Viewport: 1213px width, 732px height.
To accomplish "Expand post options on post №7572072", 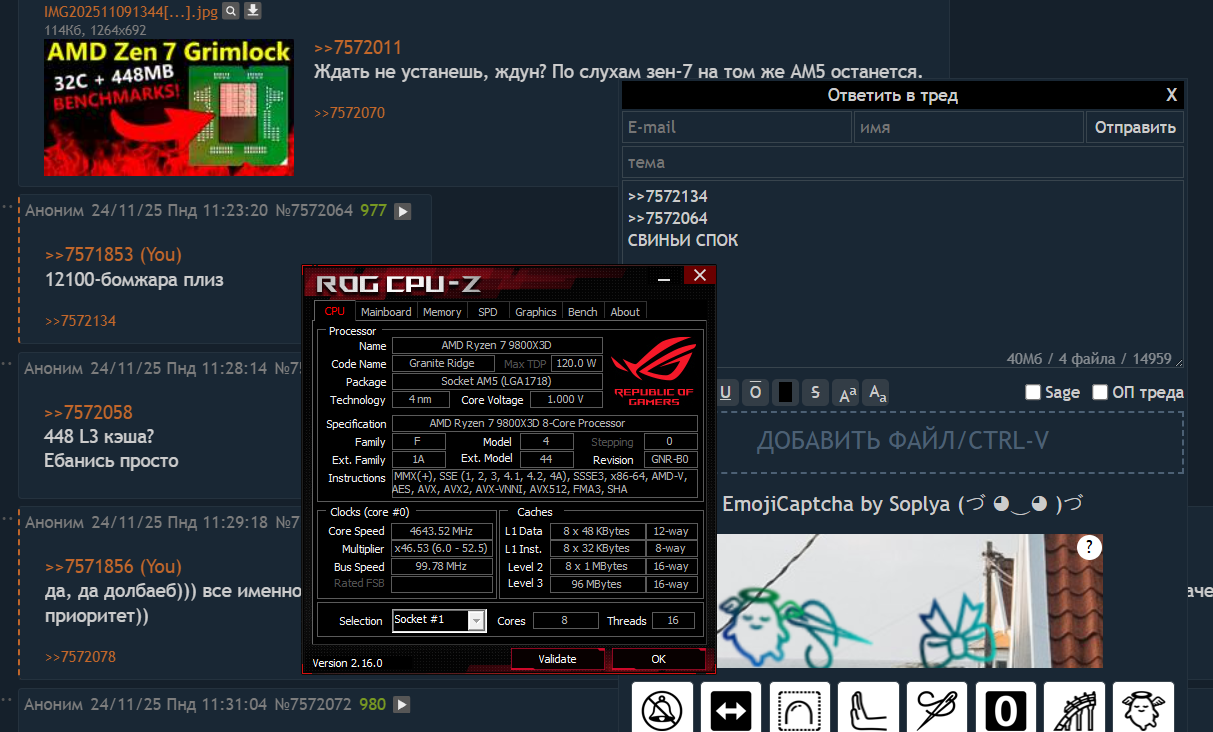I will pos(402,705).
